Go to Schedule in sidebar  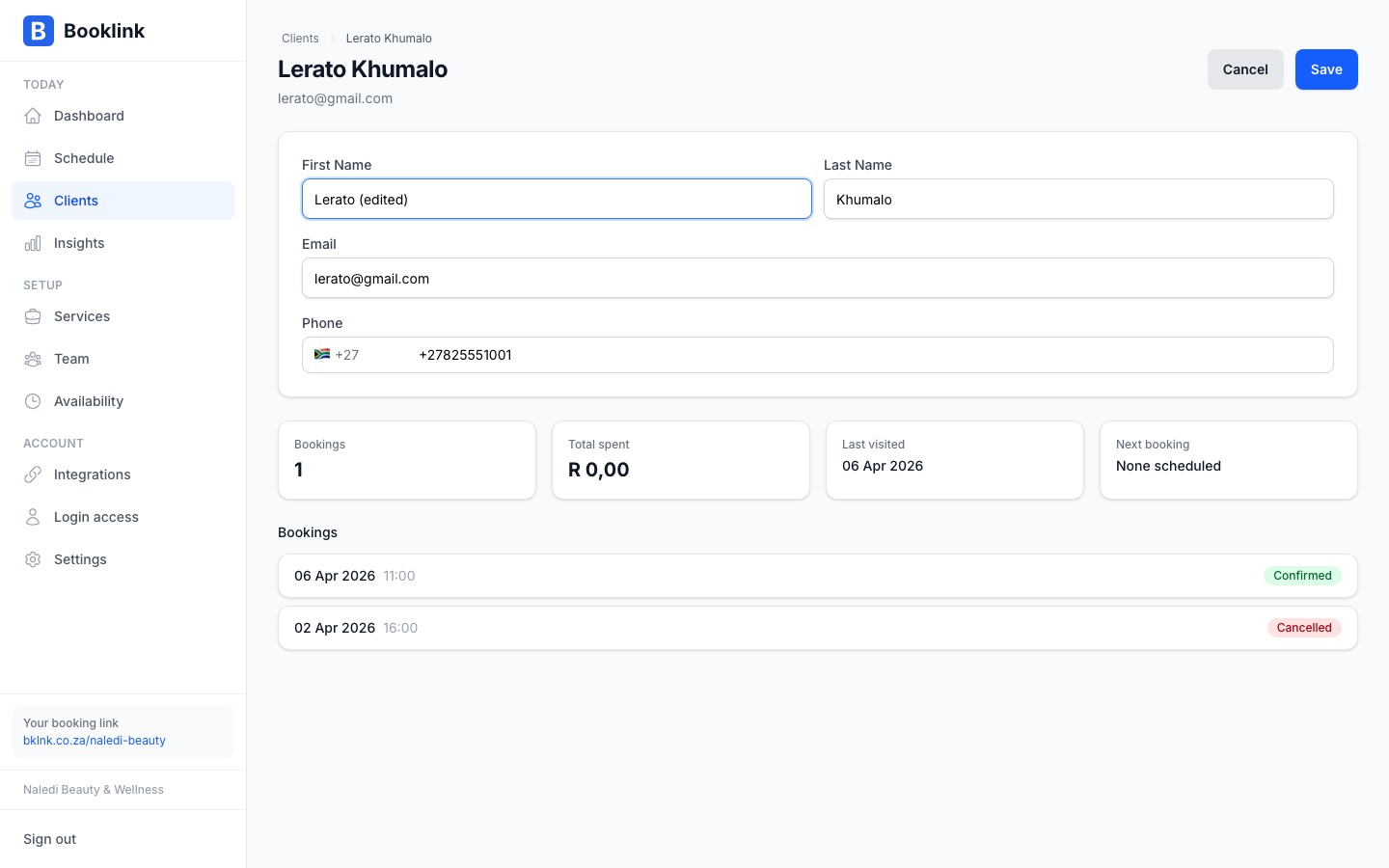123,158
